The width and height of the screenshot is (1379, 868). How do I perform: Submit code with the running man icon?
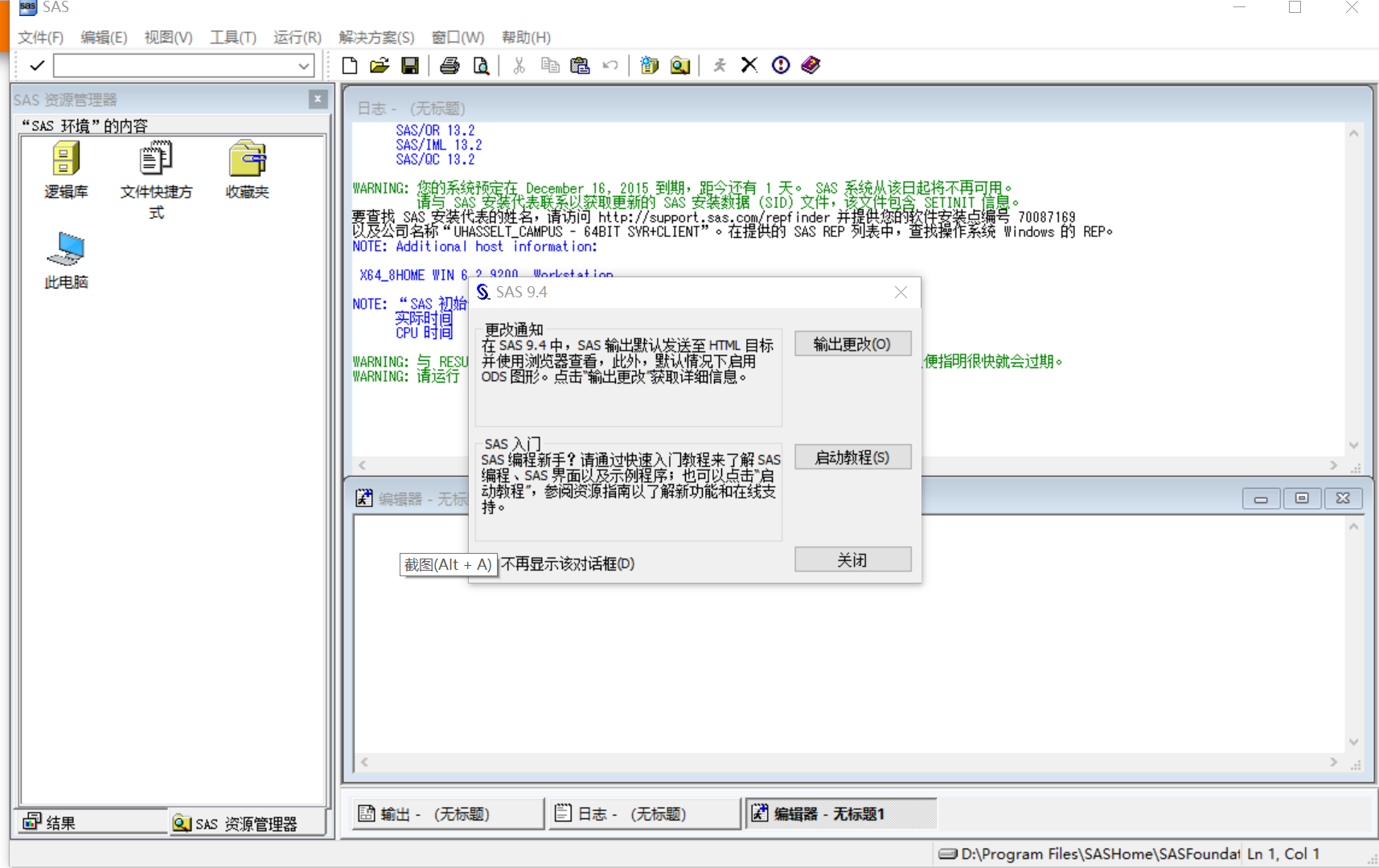coord(720,65)
